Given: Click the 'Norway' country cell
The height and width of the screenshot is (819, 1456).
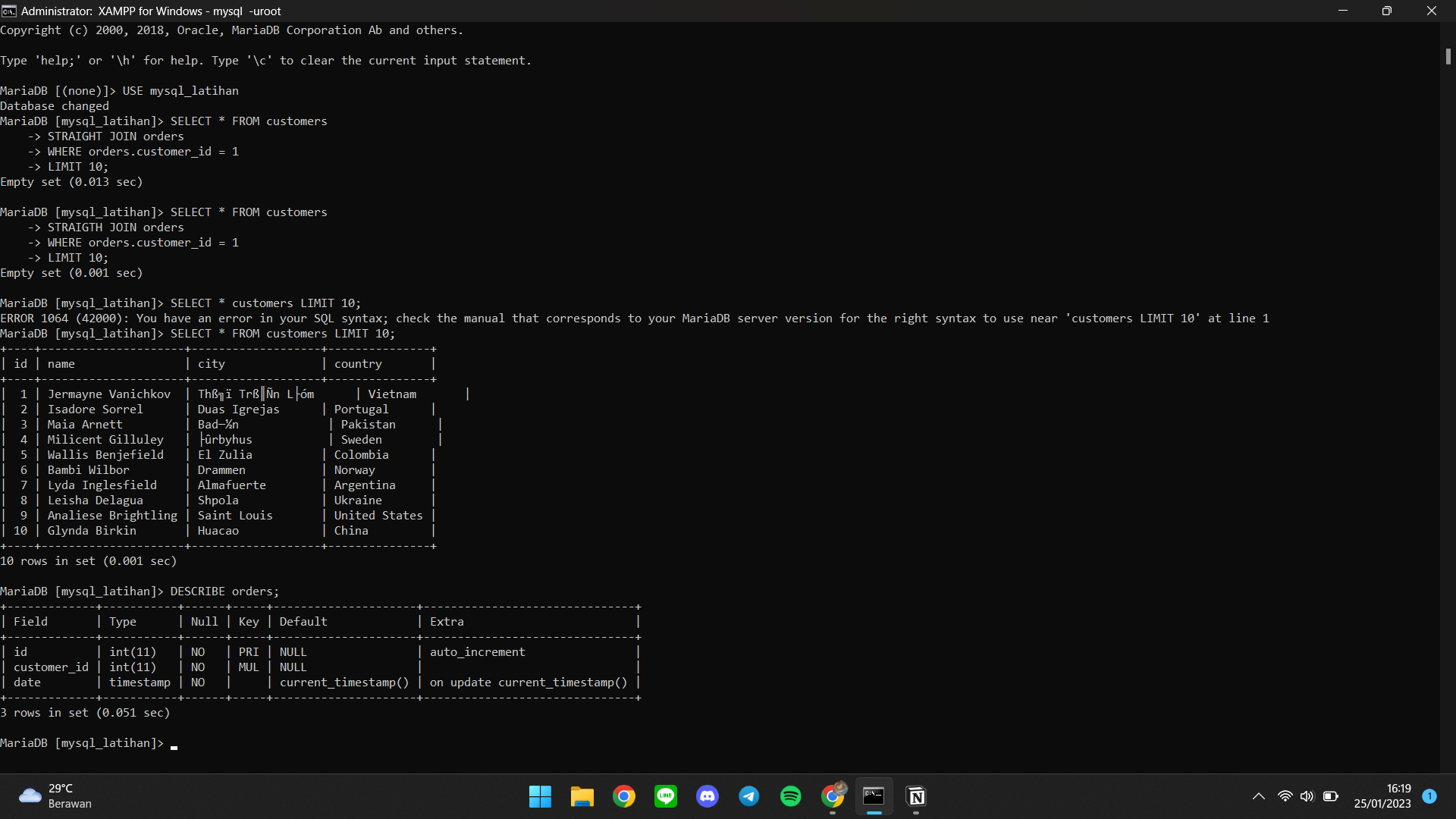Looking at the screenshot, I should [354, 470].
